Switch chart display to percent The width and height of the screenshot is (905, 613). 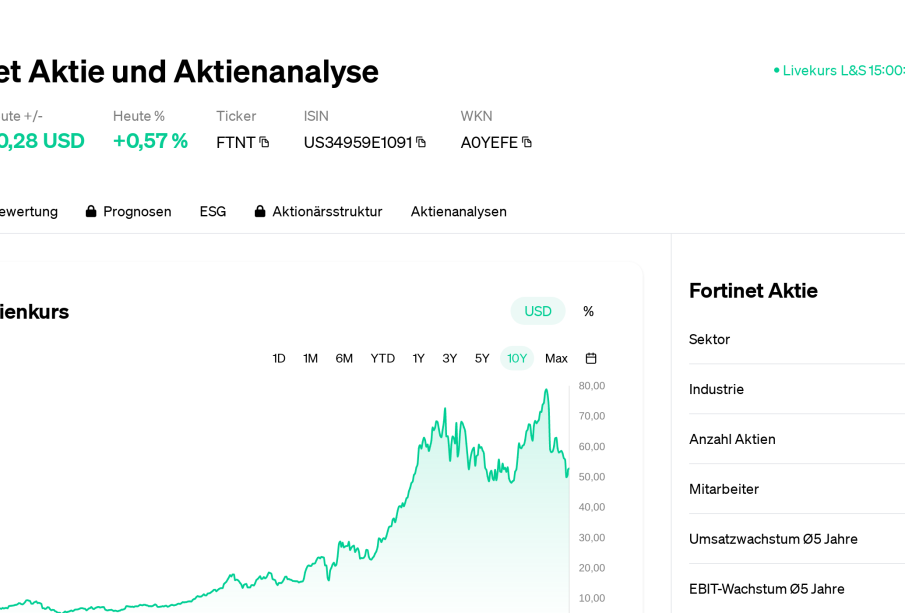click(589, 311)
